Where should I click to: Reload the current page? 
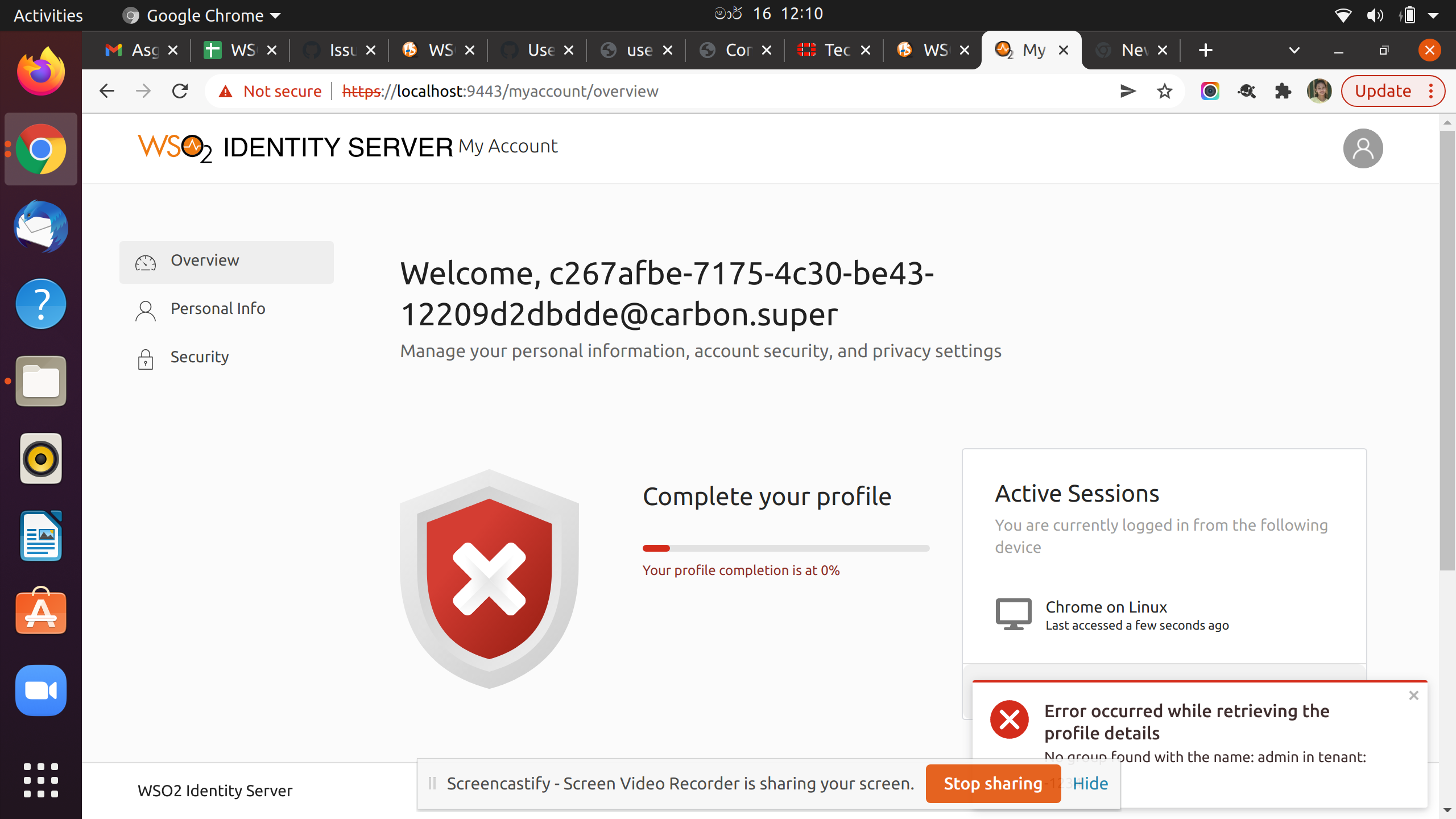coord(180,91)
